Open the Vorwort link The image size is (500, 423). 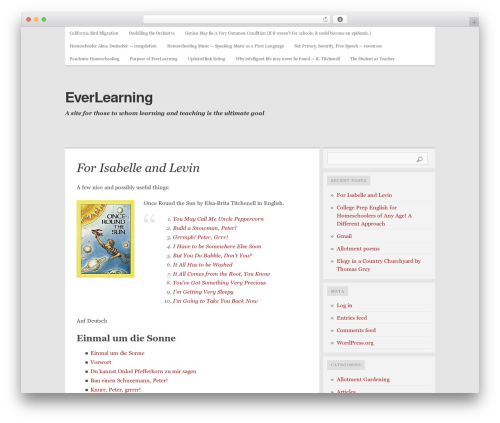coord(101,362)
